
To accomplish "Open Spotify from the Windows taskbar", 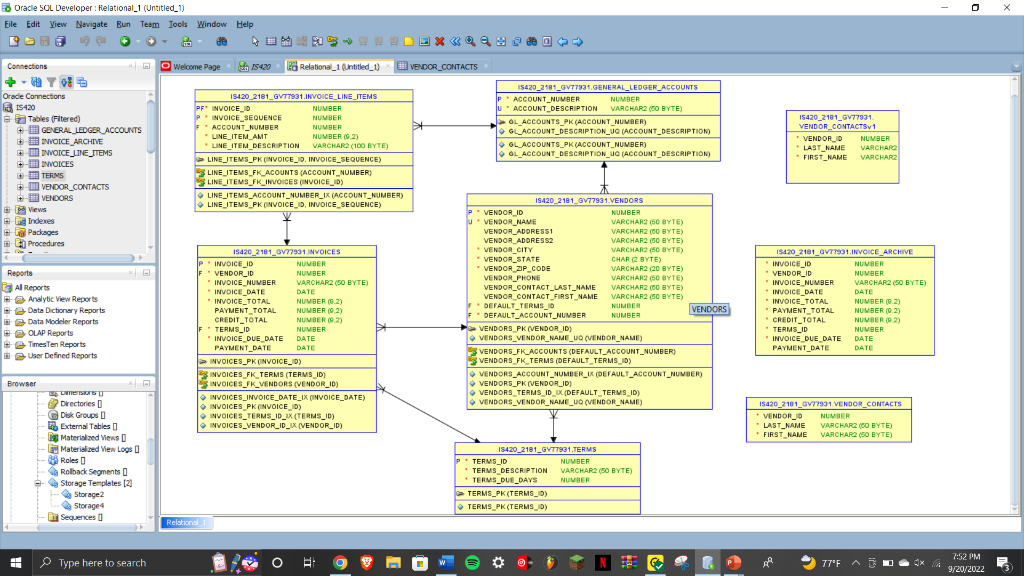I will 472,562.
